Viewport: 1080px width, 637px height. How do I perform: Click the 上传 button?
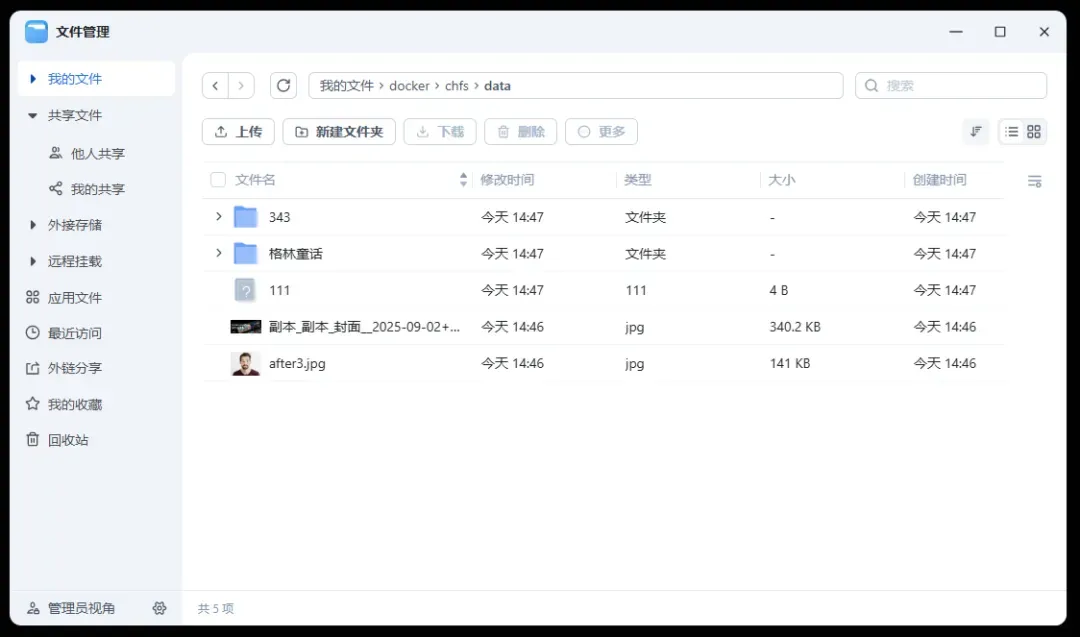pos(238,132)
